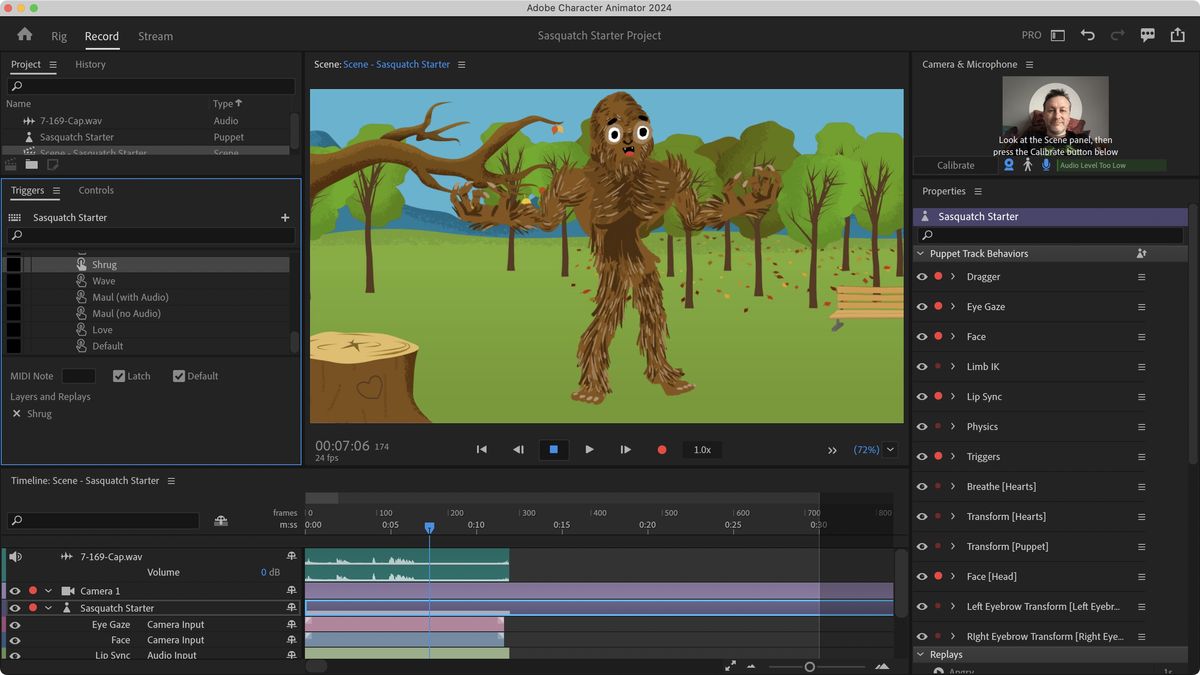
Task: Click the Dragger behavior menu icon
Action: [1140, 276]
